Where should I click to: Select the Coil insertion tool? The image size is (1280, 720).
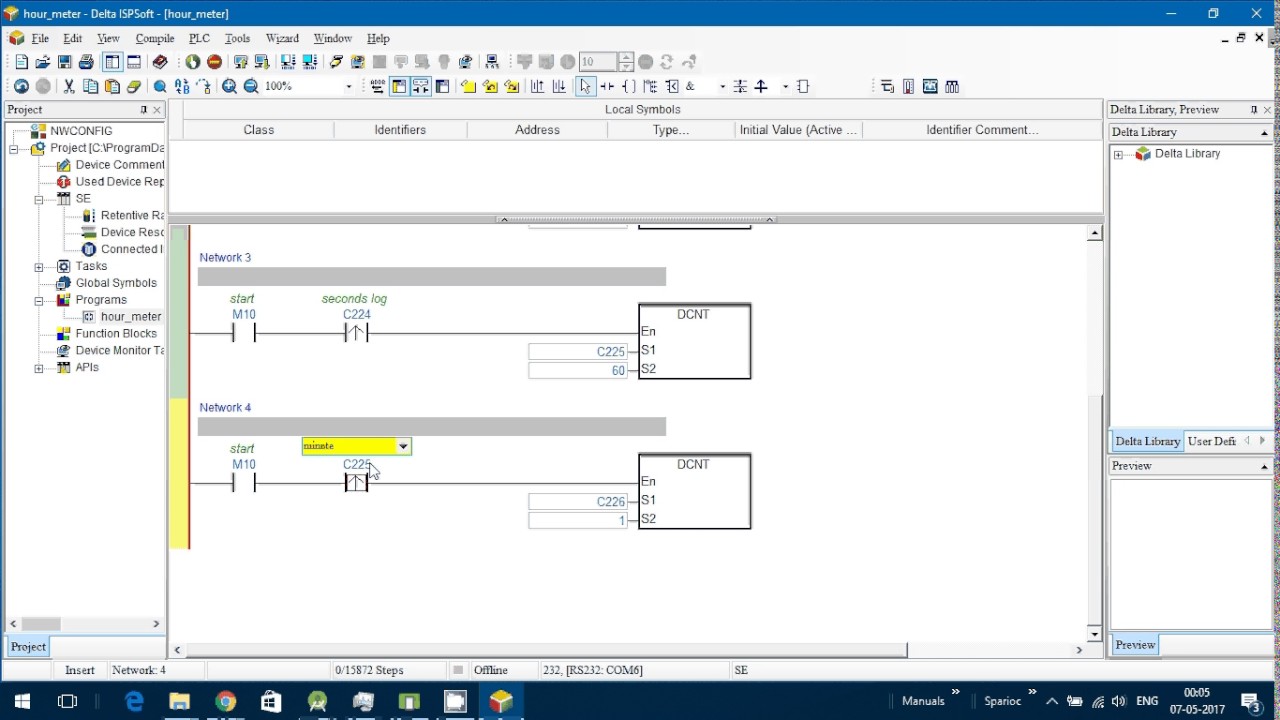coord(629,87)
